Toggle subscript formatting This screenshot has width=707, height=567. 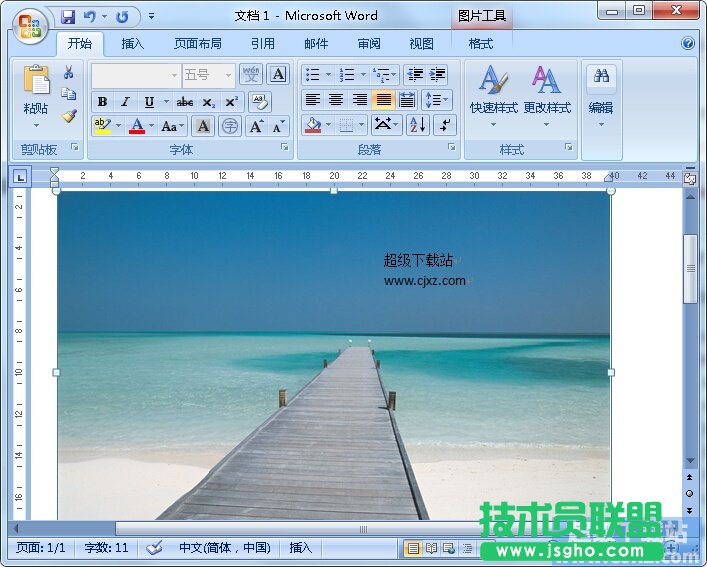[208, 102]
